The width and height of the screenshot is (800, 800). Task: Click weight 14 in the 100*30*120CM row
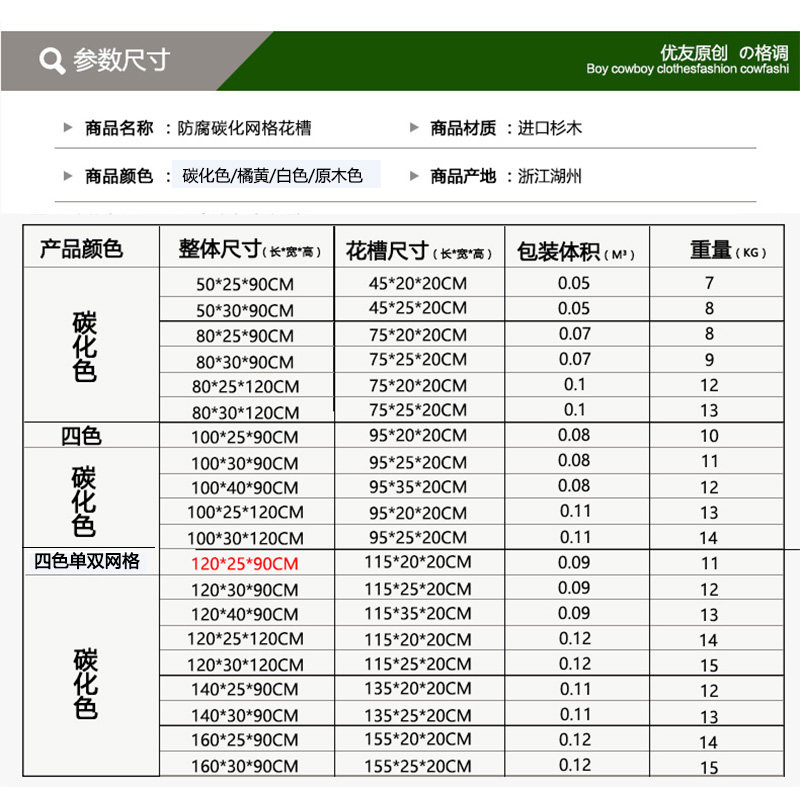coord(709,538)
